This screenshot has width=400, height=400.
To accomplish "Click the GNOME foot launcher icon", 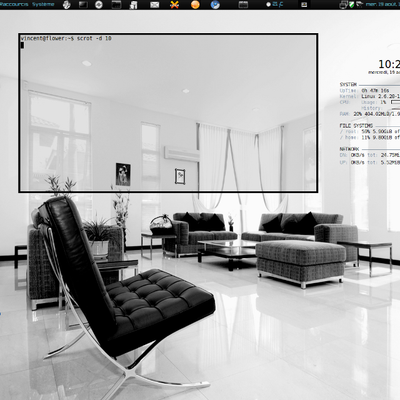I will 67,5.
